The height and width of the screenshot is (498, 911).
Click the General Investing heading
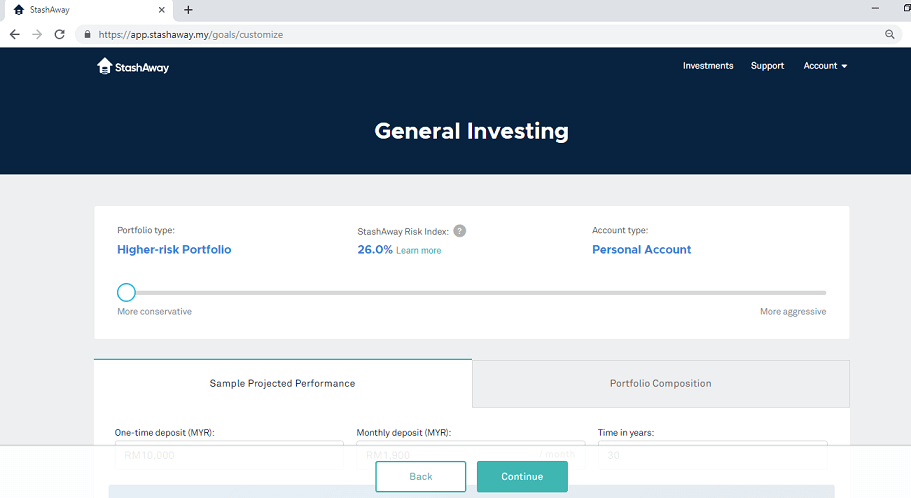[471, 131]
